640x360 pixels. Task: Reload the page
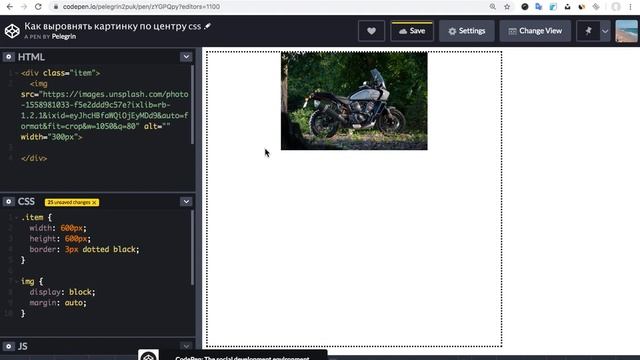click(x=38, y=7)
